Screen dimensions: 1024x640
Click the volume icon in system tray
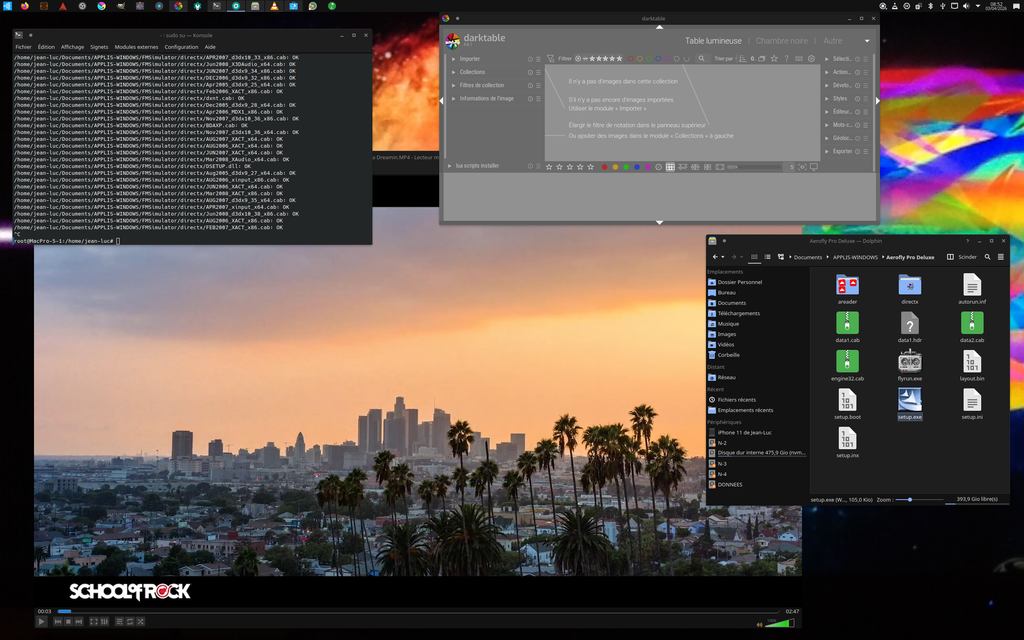coord(966,6)
